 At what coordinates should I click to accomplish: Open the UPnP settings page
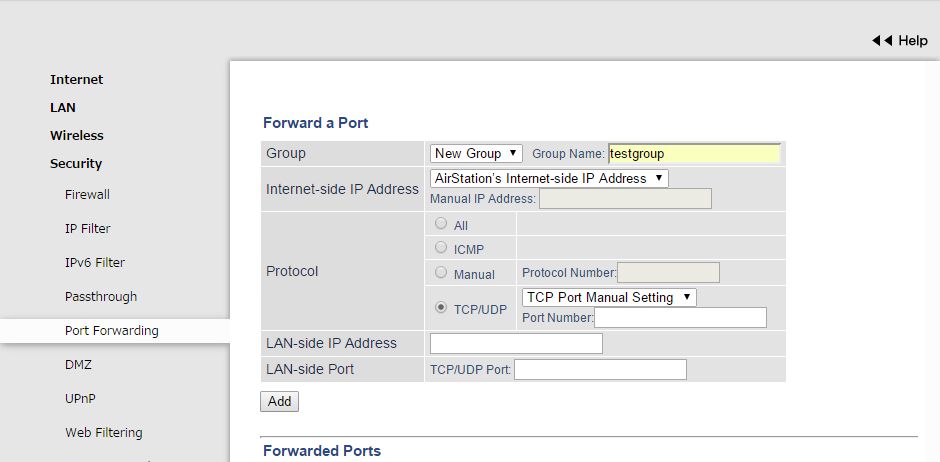[80, 399]
